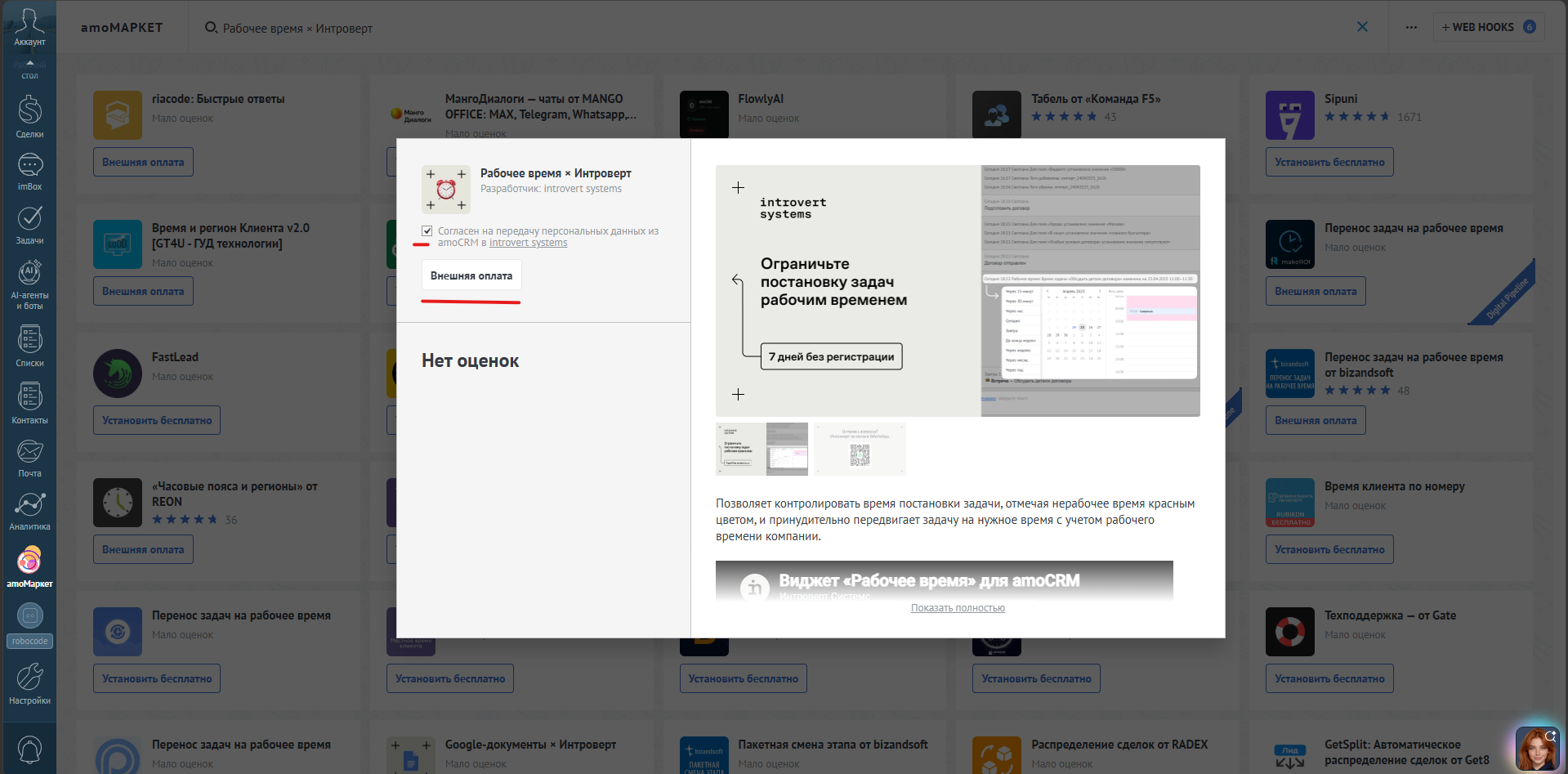Open Время клиента по номеру title

[1394, 486]
